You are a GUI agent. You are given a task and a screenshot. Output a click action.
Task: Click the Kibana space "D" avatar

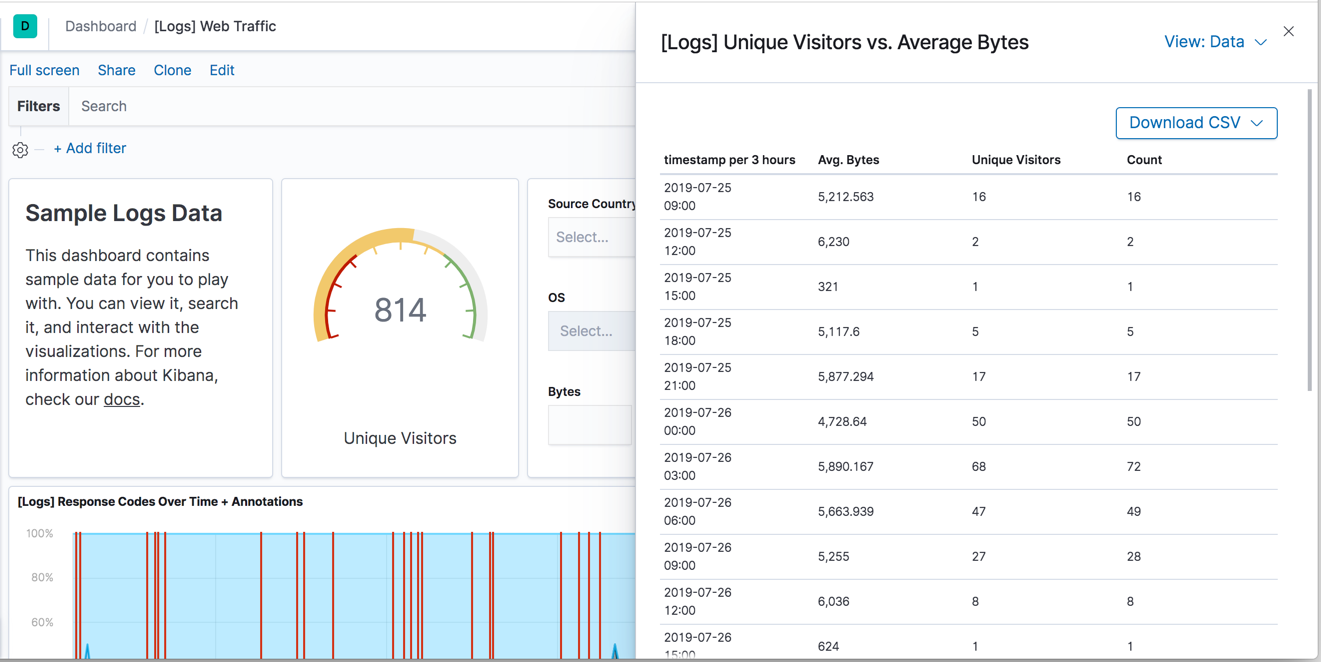tap(24, 26)
